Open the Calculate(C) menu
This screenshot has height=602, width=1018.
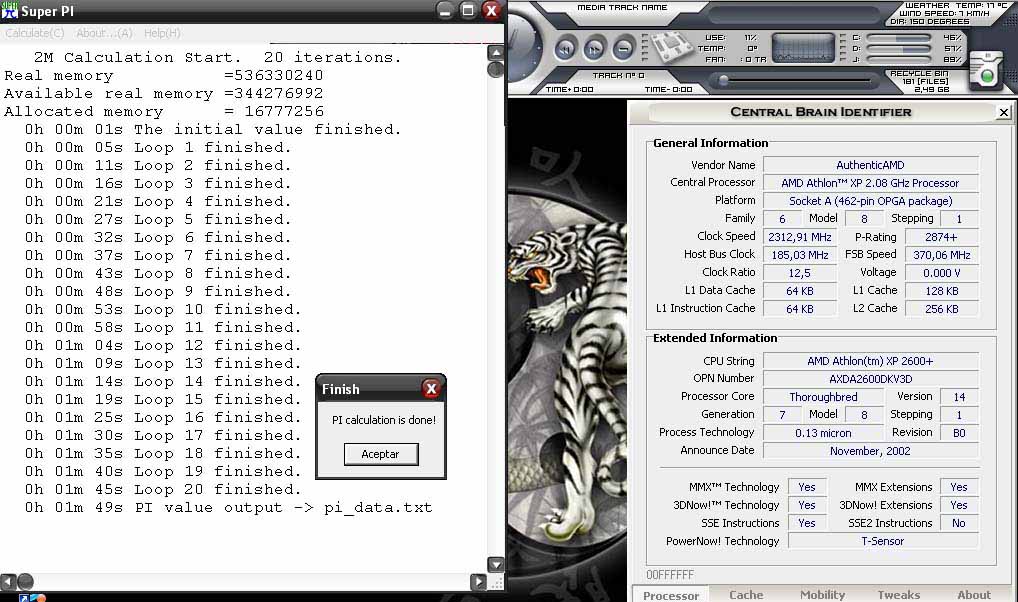[x=35, y=33]
